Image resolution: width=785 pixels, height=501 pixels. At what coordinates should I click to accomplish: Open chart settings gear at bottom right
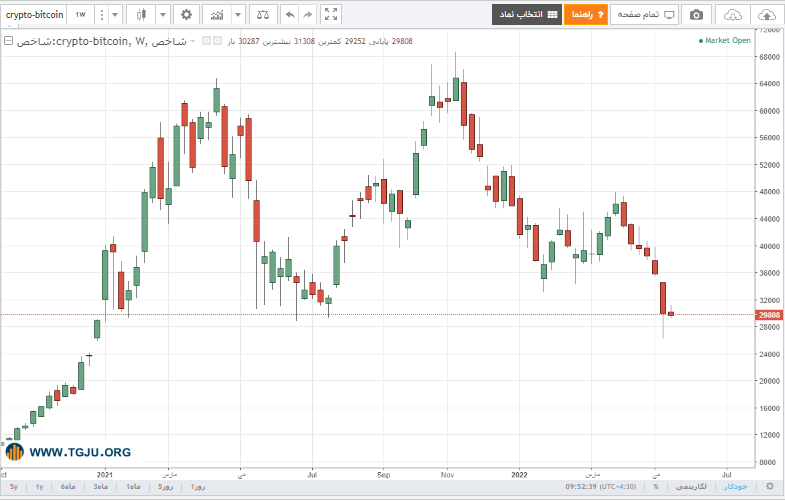770,486
